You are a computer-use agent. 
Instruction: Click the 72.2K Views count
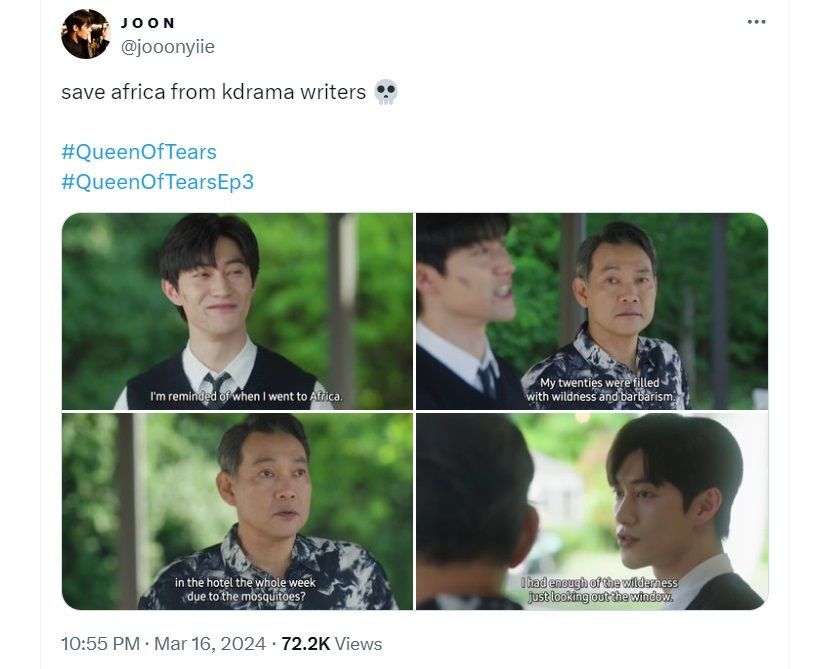coord(331,644)
